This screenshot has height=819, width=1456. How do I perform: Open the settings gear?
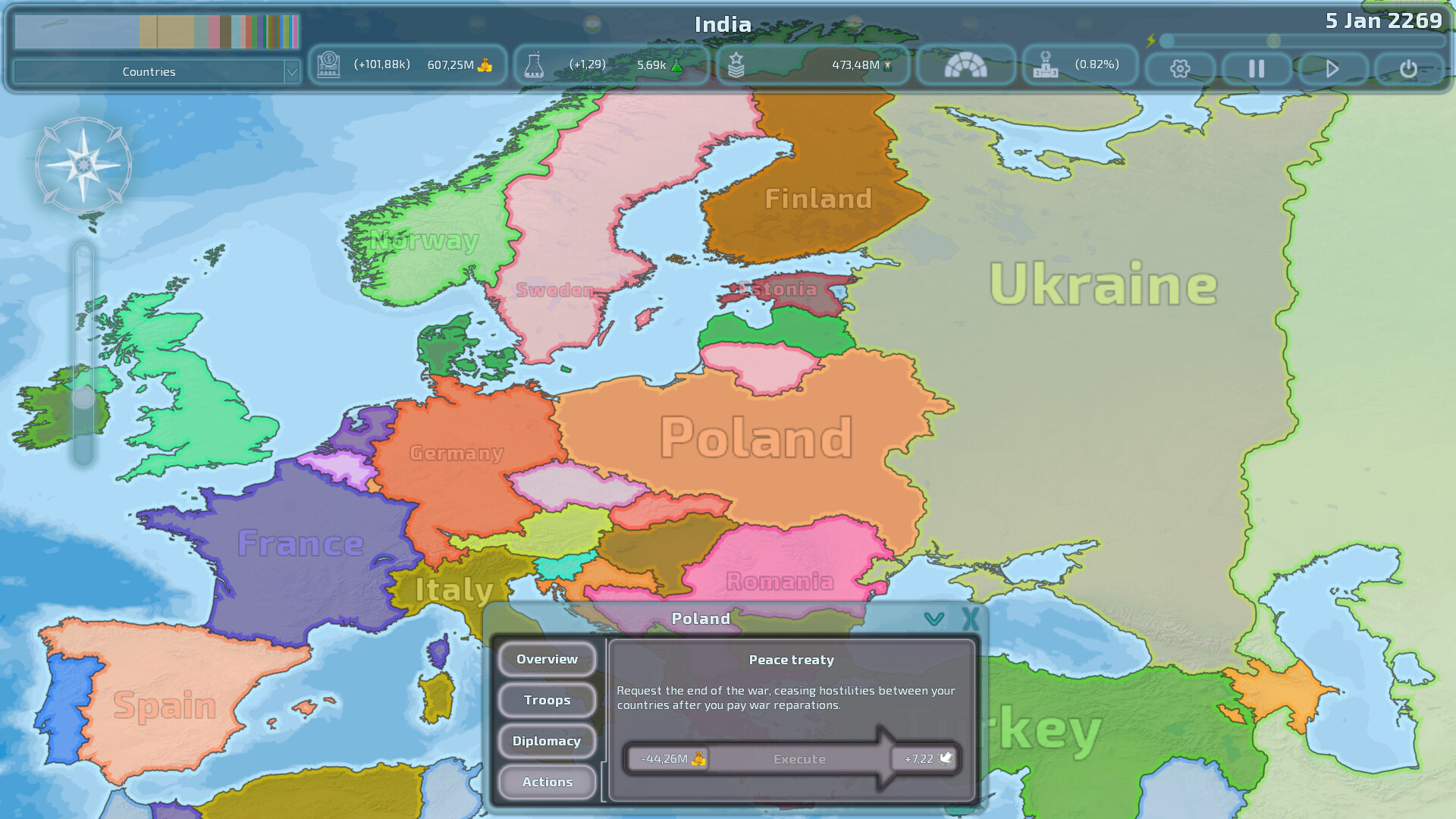pyautogui.click(x=1179, y=69)
